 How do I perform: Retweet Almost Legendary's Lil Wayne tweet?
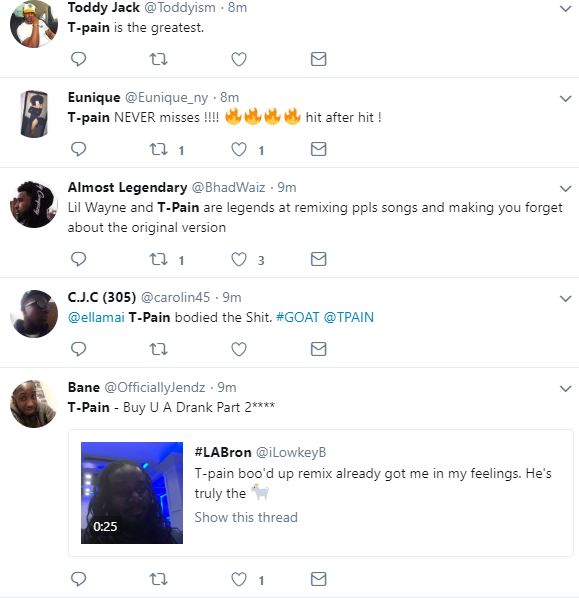158,259
